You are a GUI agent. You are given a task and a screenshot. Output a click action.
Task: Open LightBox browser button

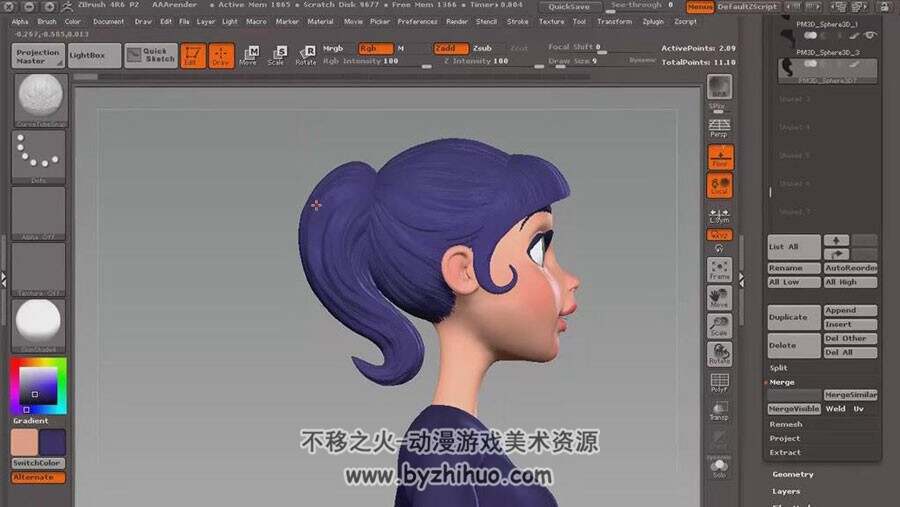pos(94,56)
